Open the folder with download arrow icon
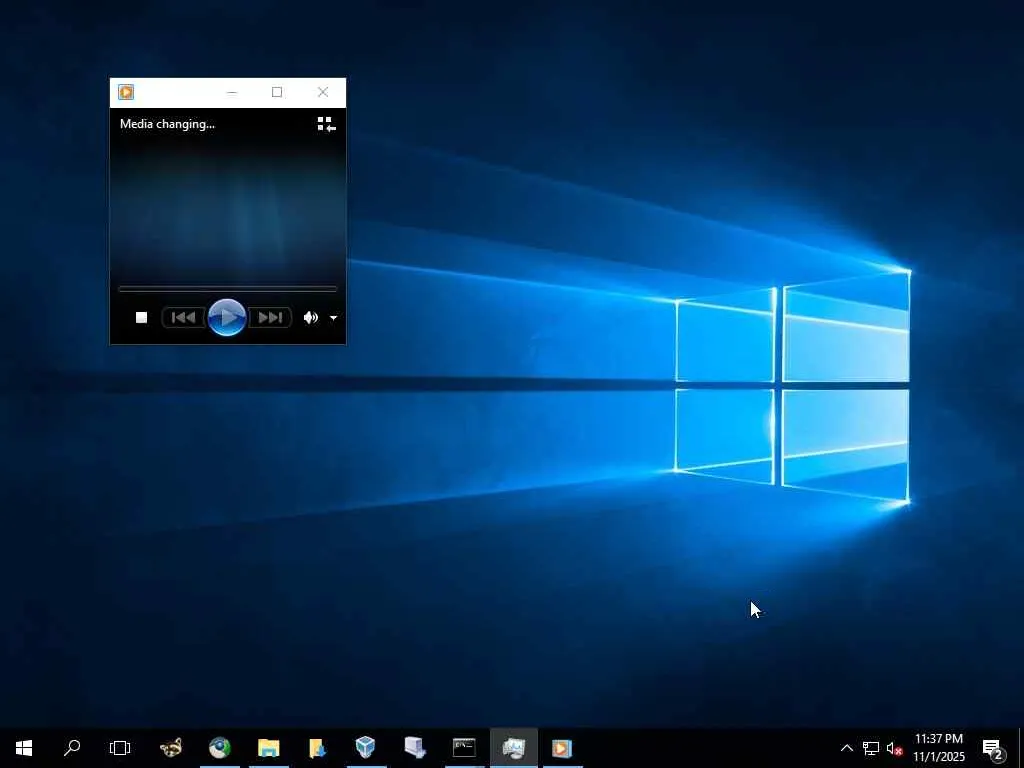 pyautogui.click(x=317, y=748)
